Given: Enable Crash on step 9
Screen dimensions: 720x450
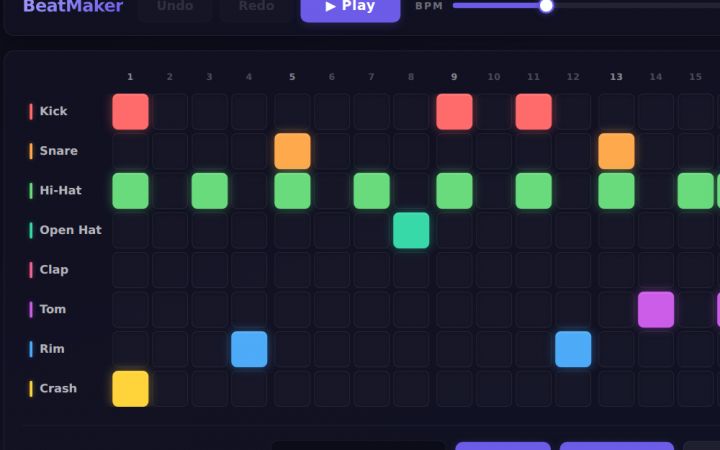Looking at the screenshot, I should click(454, 388).
